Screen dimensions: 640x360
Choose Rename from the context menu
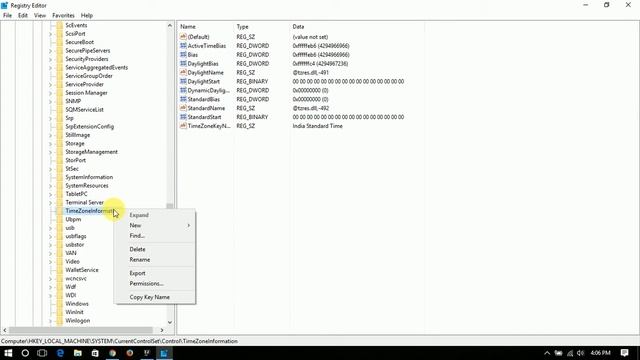click(155, 260)
